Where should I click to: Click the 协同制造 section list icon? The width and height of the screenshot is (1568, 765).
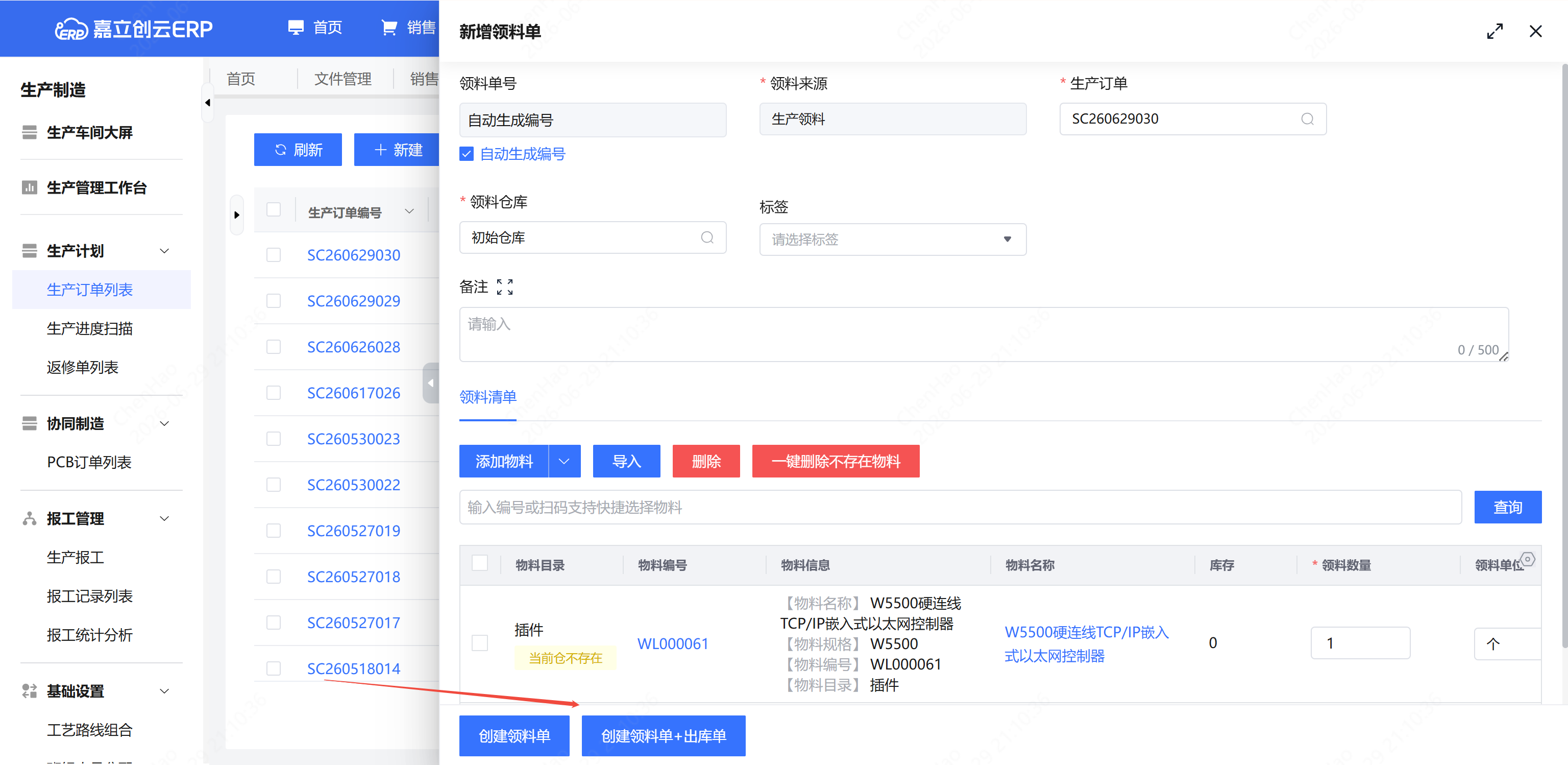(29, 423)
